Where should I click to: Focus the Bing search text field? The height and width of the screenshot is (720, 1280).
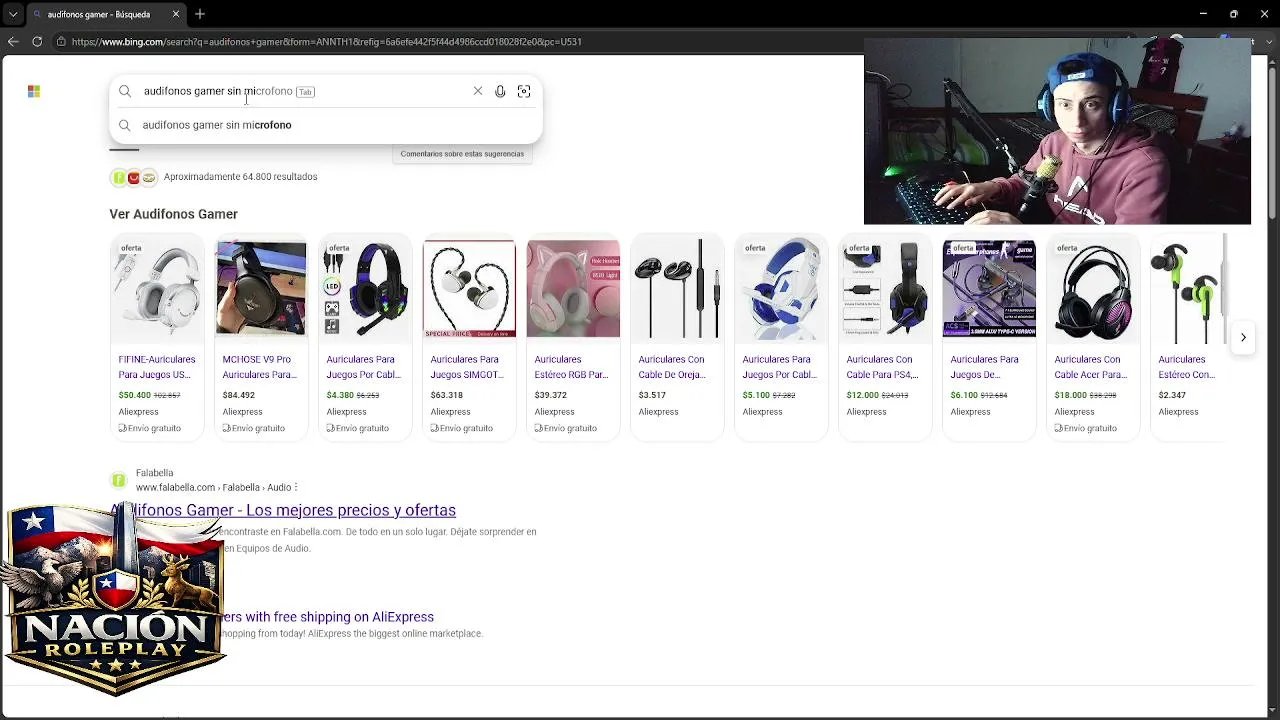(305, 91)
